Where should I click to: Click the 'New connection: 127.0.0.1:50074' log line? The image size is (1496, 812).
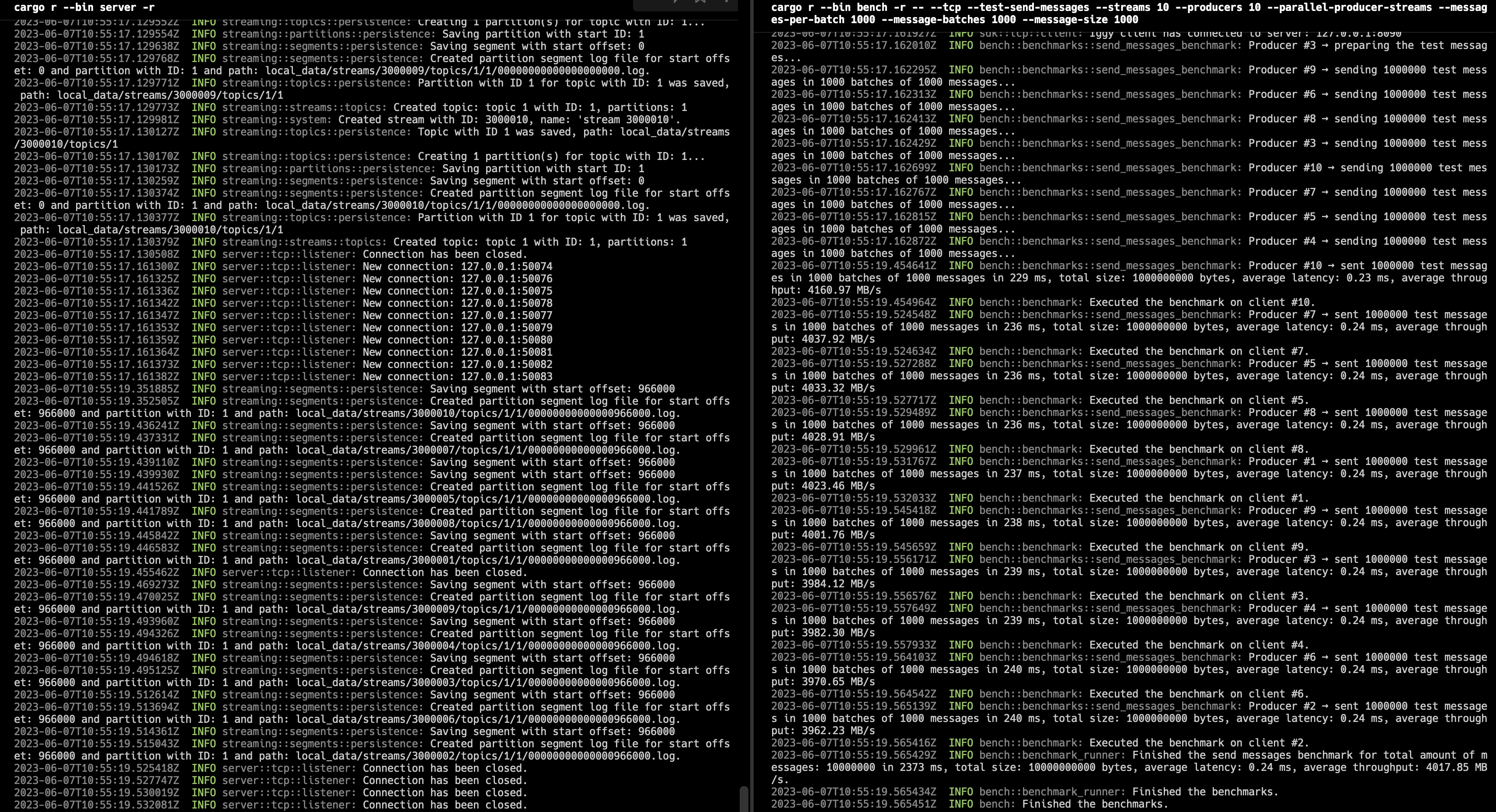point(457,267)
